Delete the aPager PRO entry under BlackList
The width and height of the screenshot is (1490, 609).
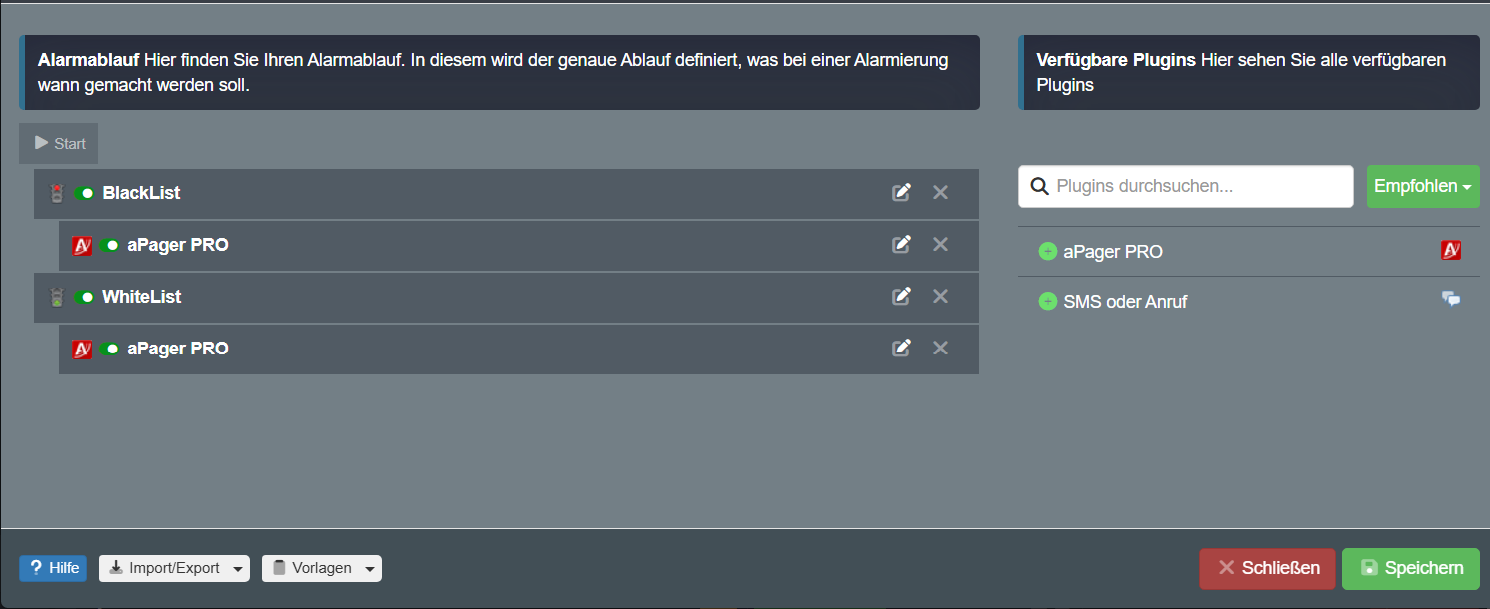tap(940, 244)
